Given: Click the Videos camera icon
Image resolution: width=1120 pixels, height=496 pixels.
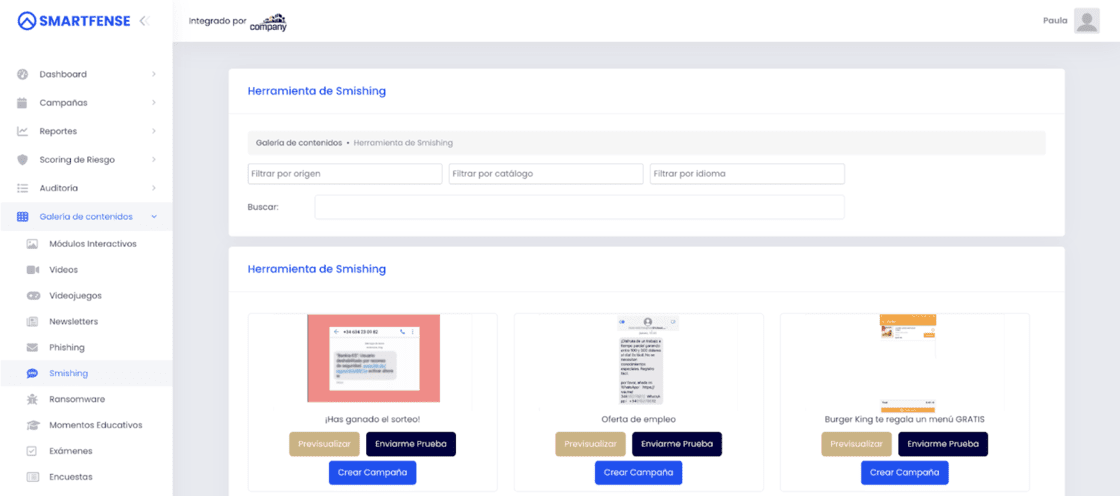Looking at the screenshot, I should point(32,269).
